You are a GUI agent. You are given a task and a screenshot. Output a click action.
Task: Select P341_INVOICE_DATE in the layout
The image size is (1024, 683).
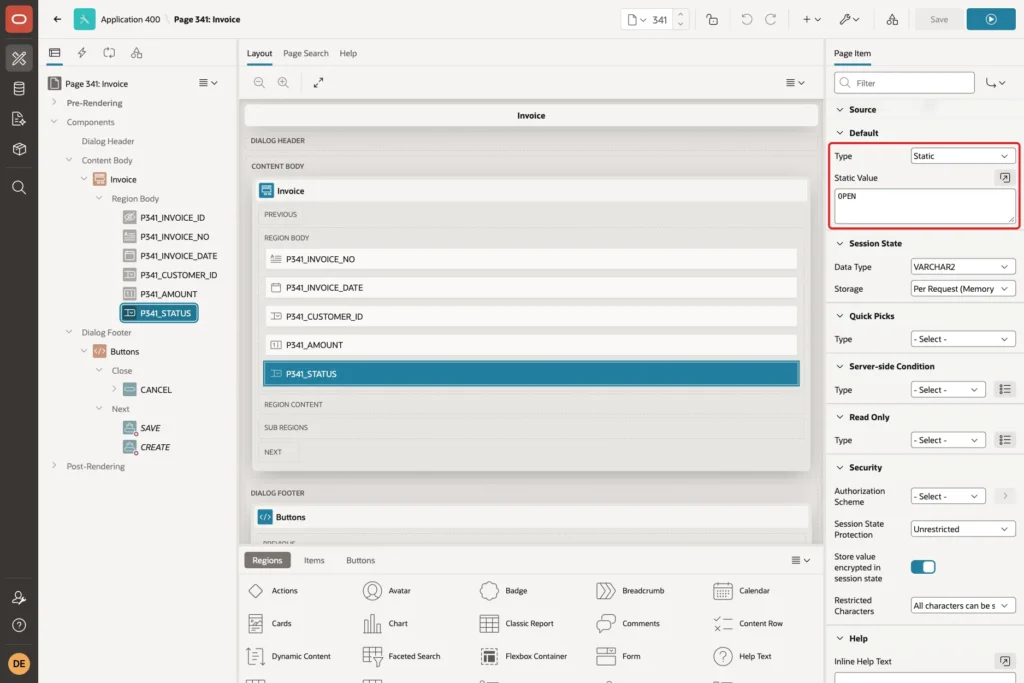[x=530, y=287]
